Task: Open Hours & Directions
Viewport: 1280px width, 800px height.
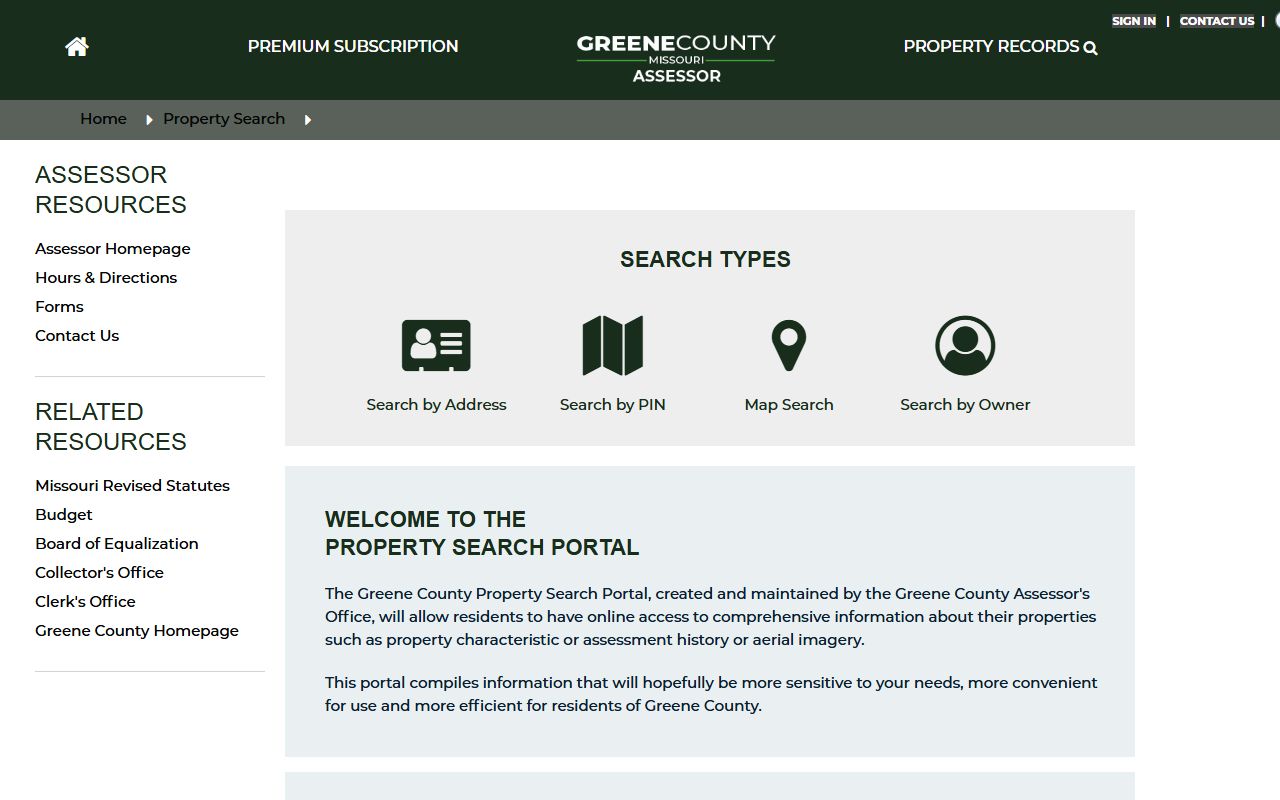Action: 106,278
